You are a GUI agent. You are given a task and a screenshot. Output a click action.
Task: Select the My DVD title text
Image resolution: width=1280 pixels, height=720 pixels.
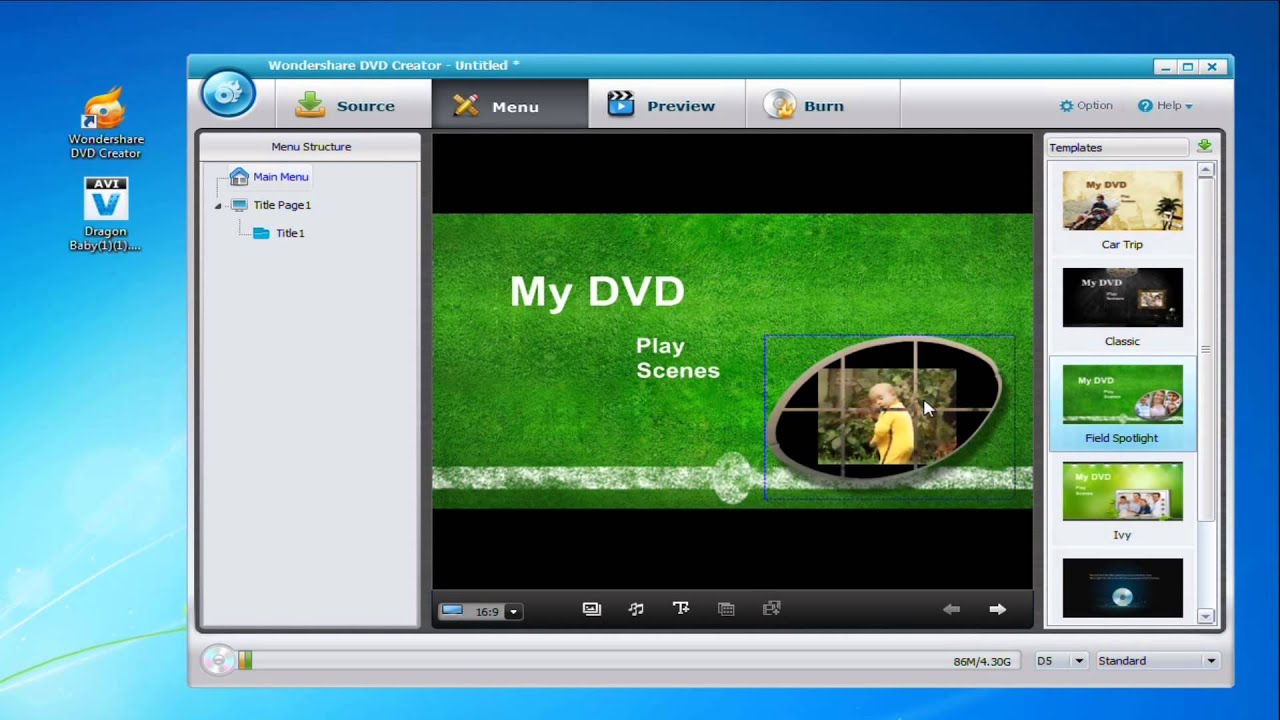[597, 291]
